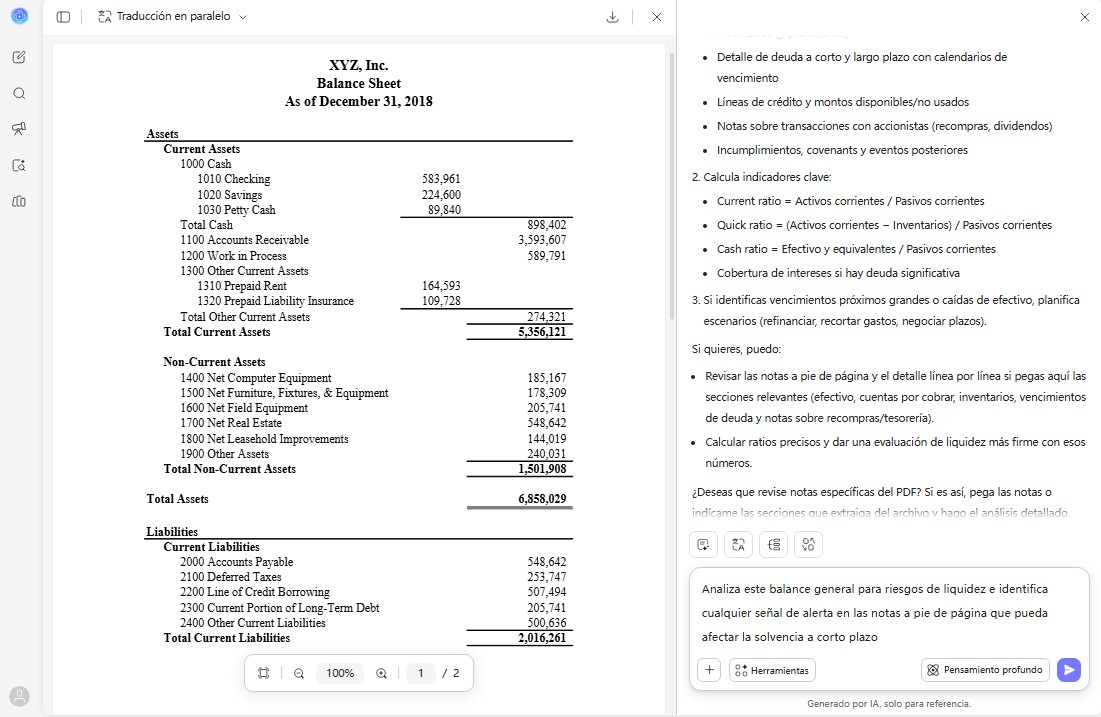Image resolution: width=1101 pixels, height=717 pixels.
Task: Open the document search icon
Action: point(20,166)
